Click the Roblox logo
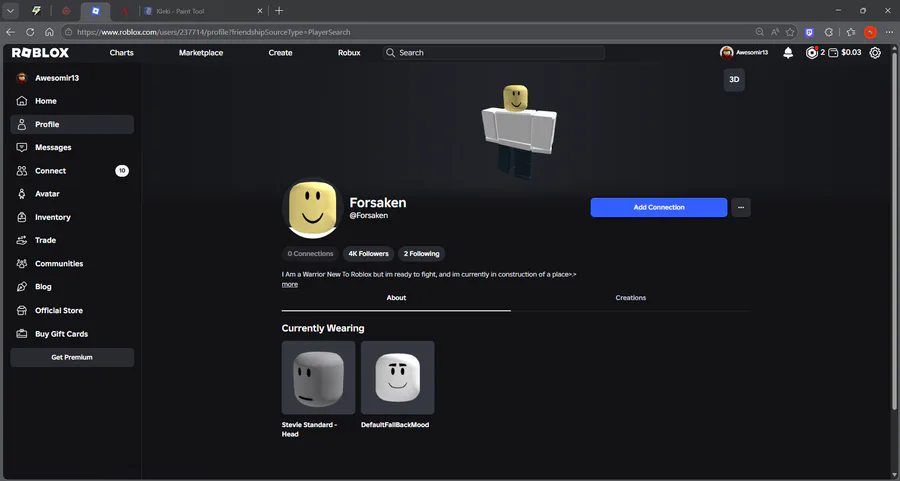Image resolution: width=900 pixels, height=481 pixels. pos(40,53)
